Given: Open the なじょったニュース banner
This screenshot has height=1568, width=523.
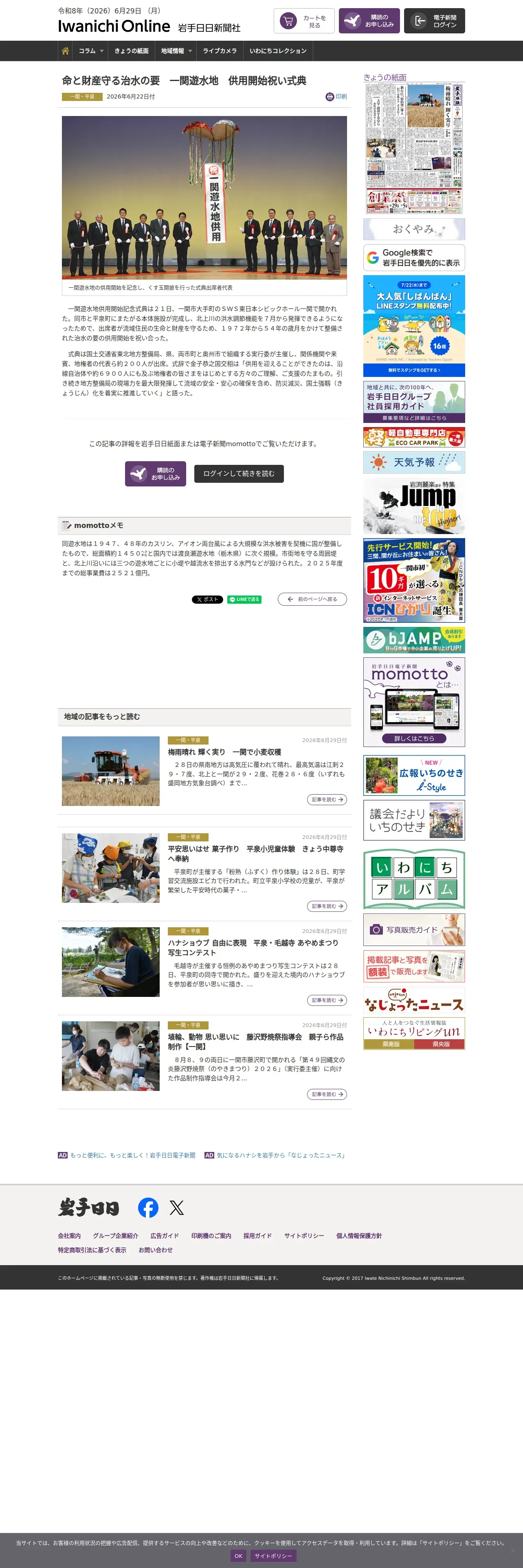Looking at the screenshot, I should point(414,1000).
